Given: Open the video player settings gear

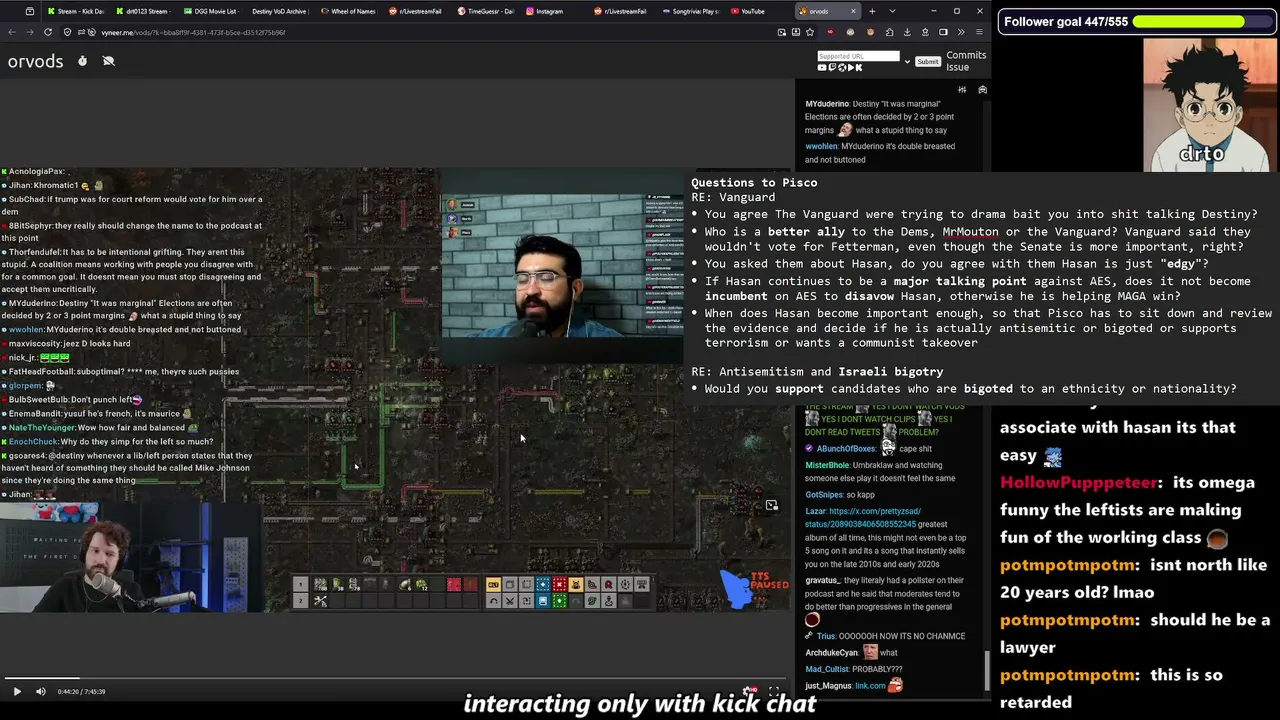Looking at the screenshot, I should point(750,691).
